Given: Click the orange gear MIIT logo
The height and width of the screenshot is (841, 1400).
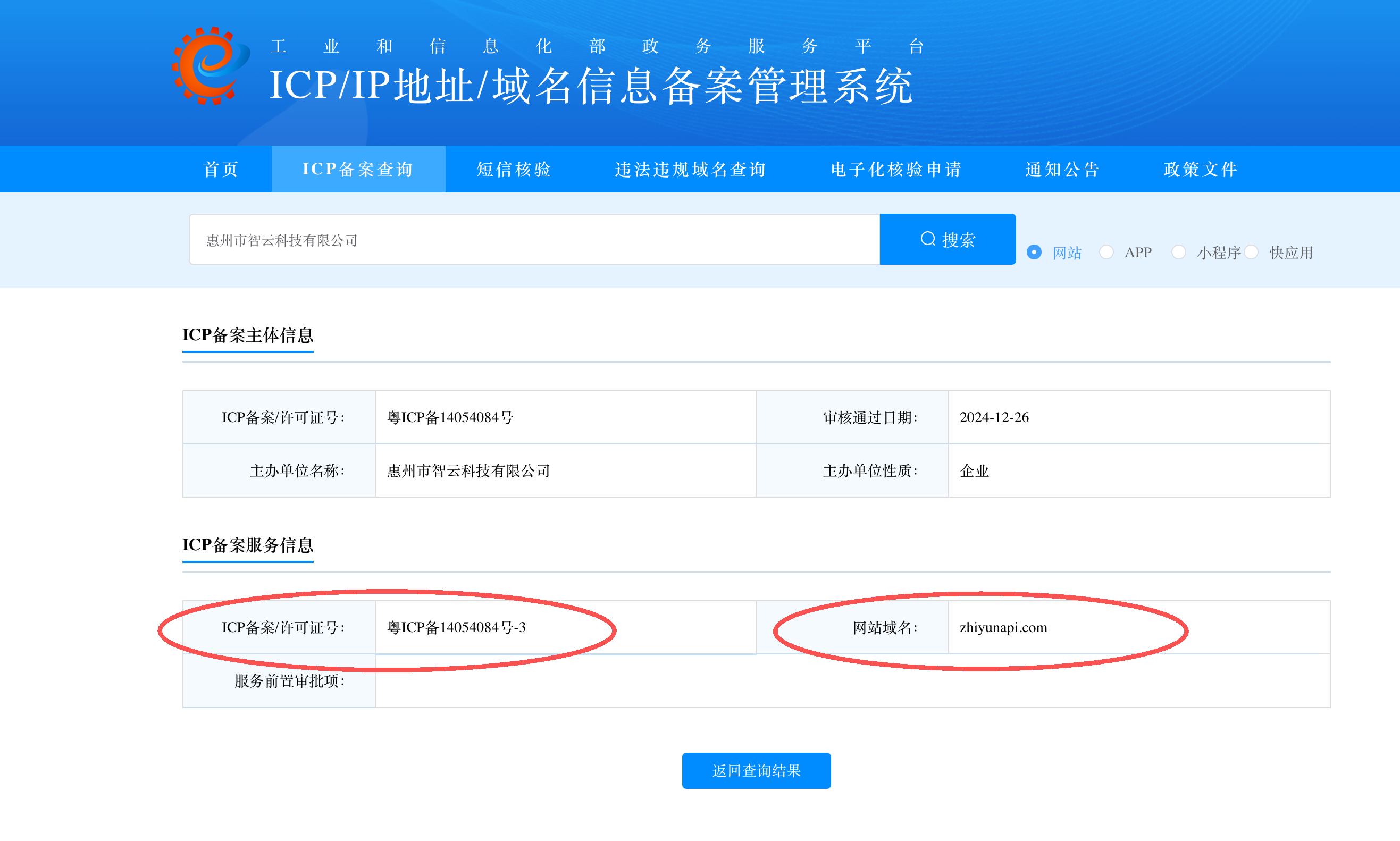Looking at the screenshot, I should [211, 66].
